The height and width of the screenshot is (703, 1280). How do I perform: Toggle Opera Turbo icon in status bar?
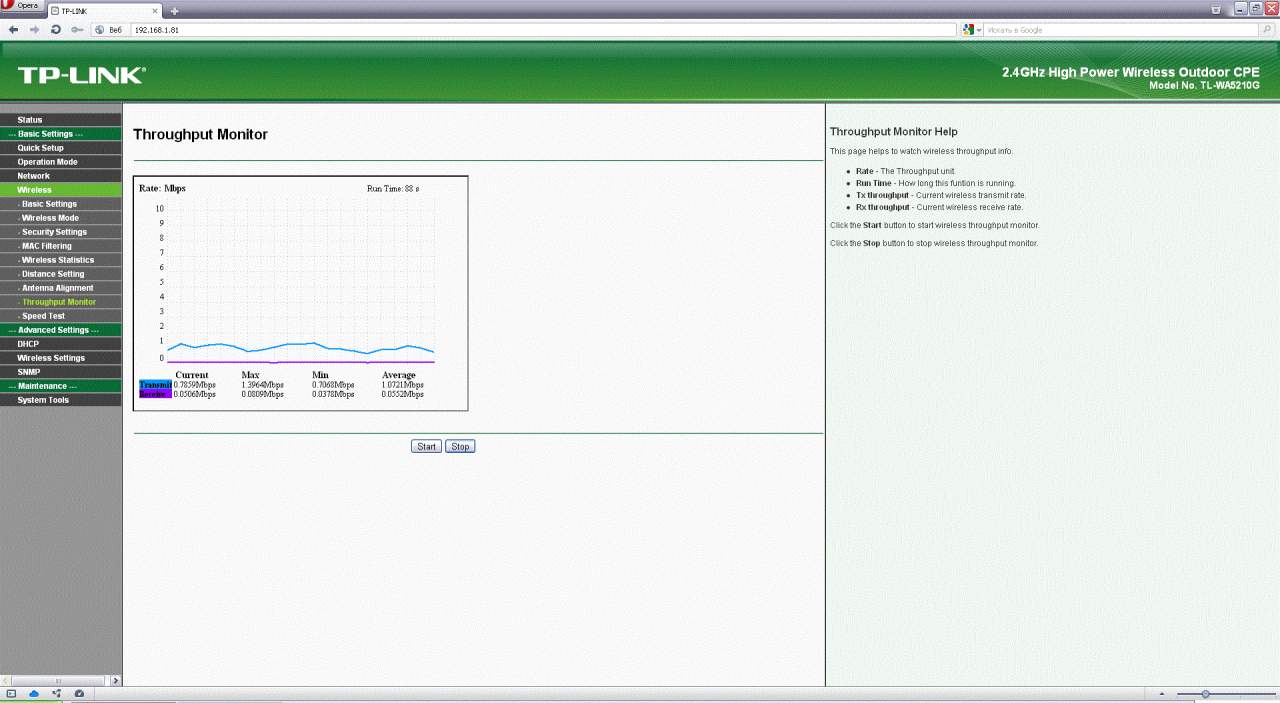[79, 693]
